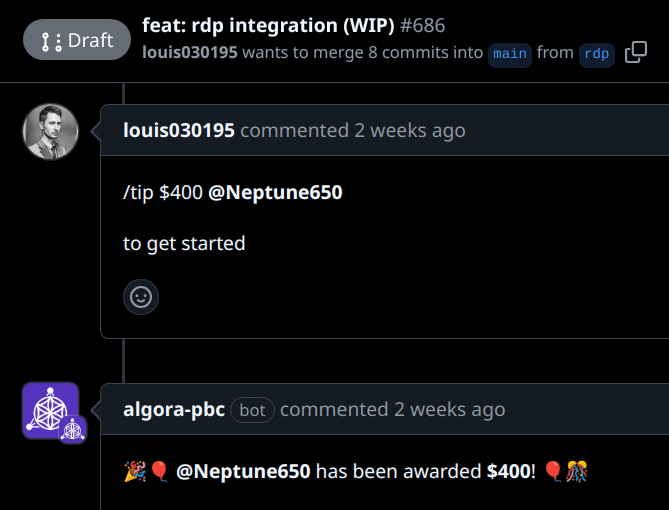Click the #686 pull request number
The width and height of the screenshot is (669, 510).
(x=422, y=26)
